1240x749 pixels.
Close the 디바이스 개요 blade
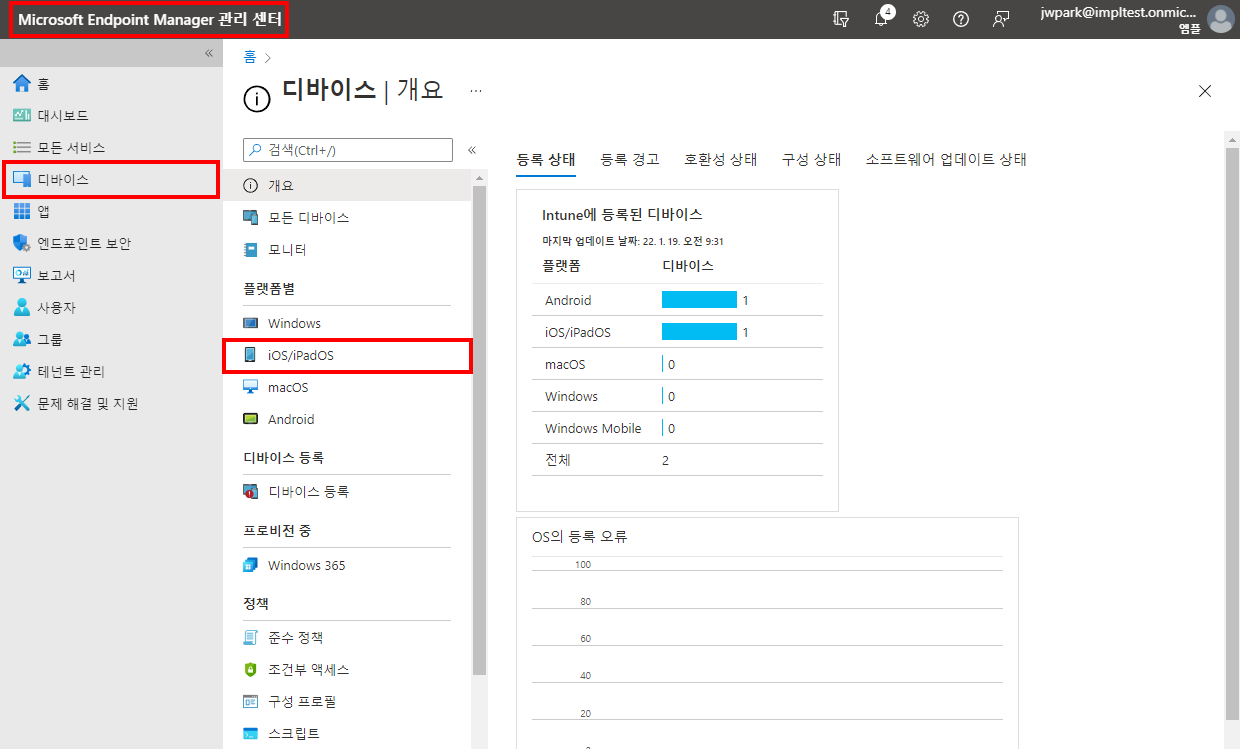click(1205, 91)
